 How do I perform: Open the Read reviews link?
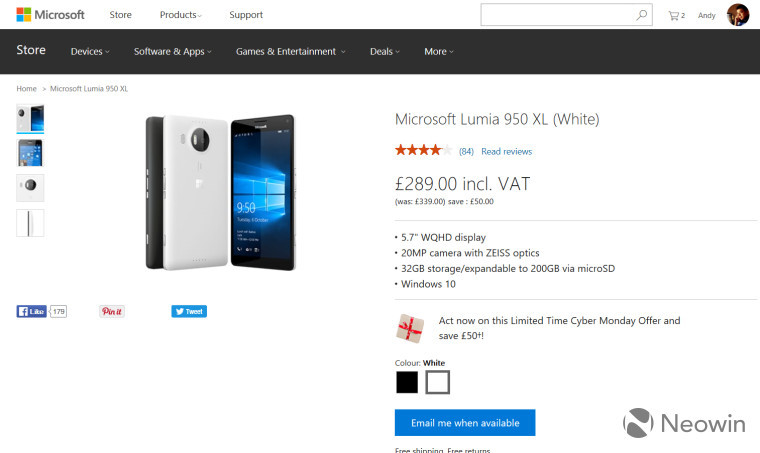[x=507, y=152]
